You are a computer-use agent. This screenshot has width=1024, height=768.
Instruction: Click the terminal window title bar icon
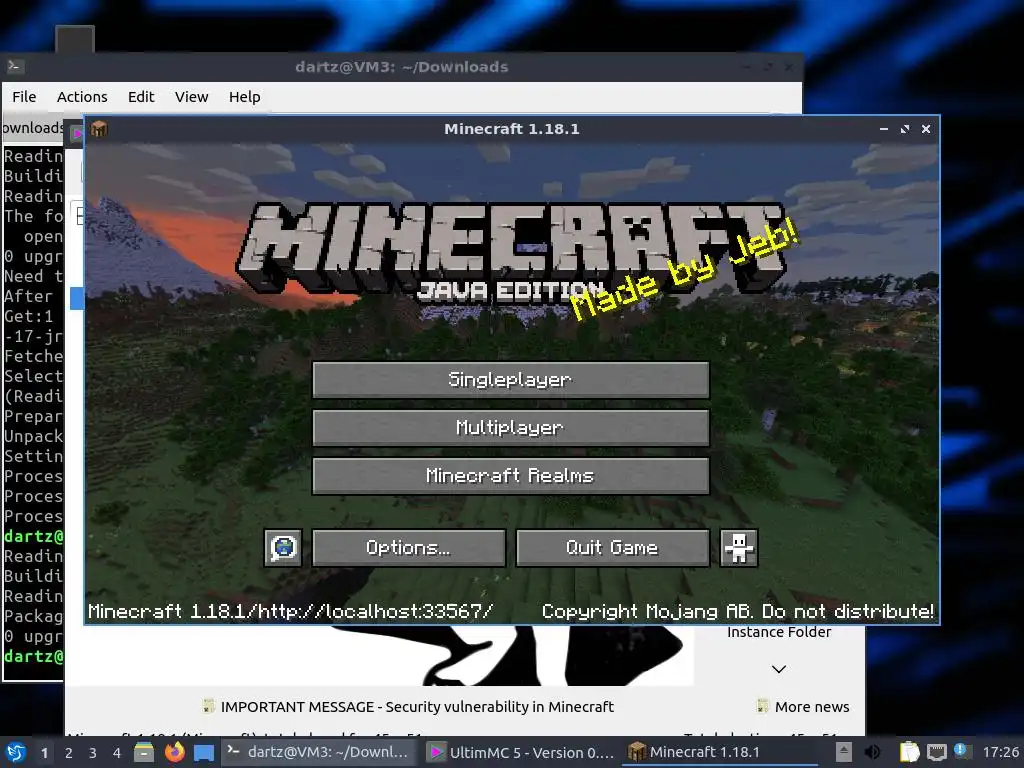click(16, 66)
